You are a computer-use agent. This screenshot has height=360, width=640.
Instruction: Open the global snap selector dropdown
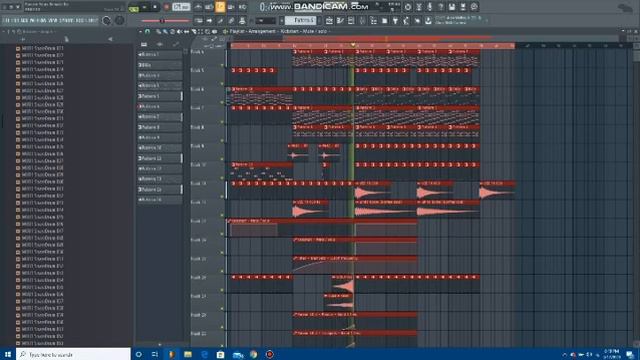pos(266,20)
